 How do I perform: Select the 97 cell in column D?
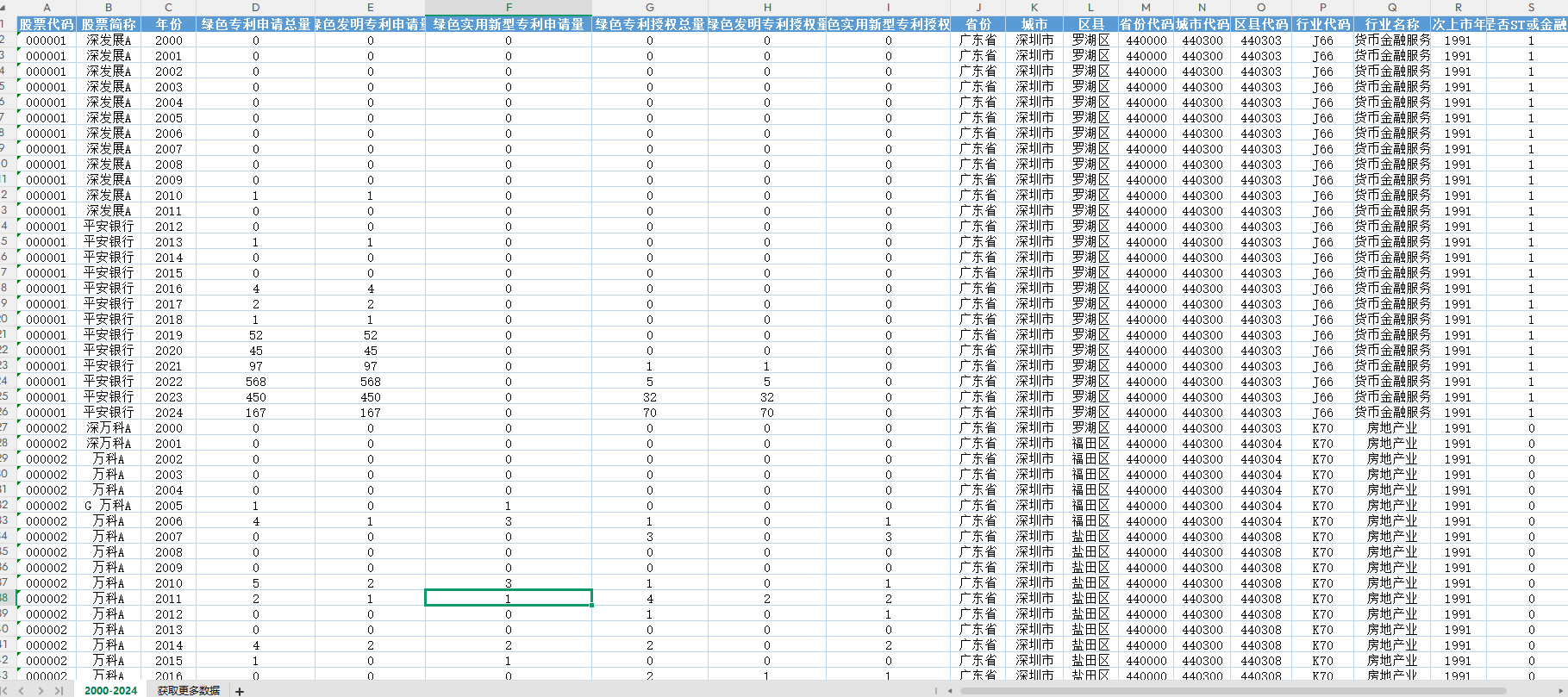pyautogui.click(x=256, y=366)
